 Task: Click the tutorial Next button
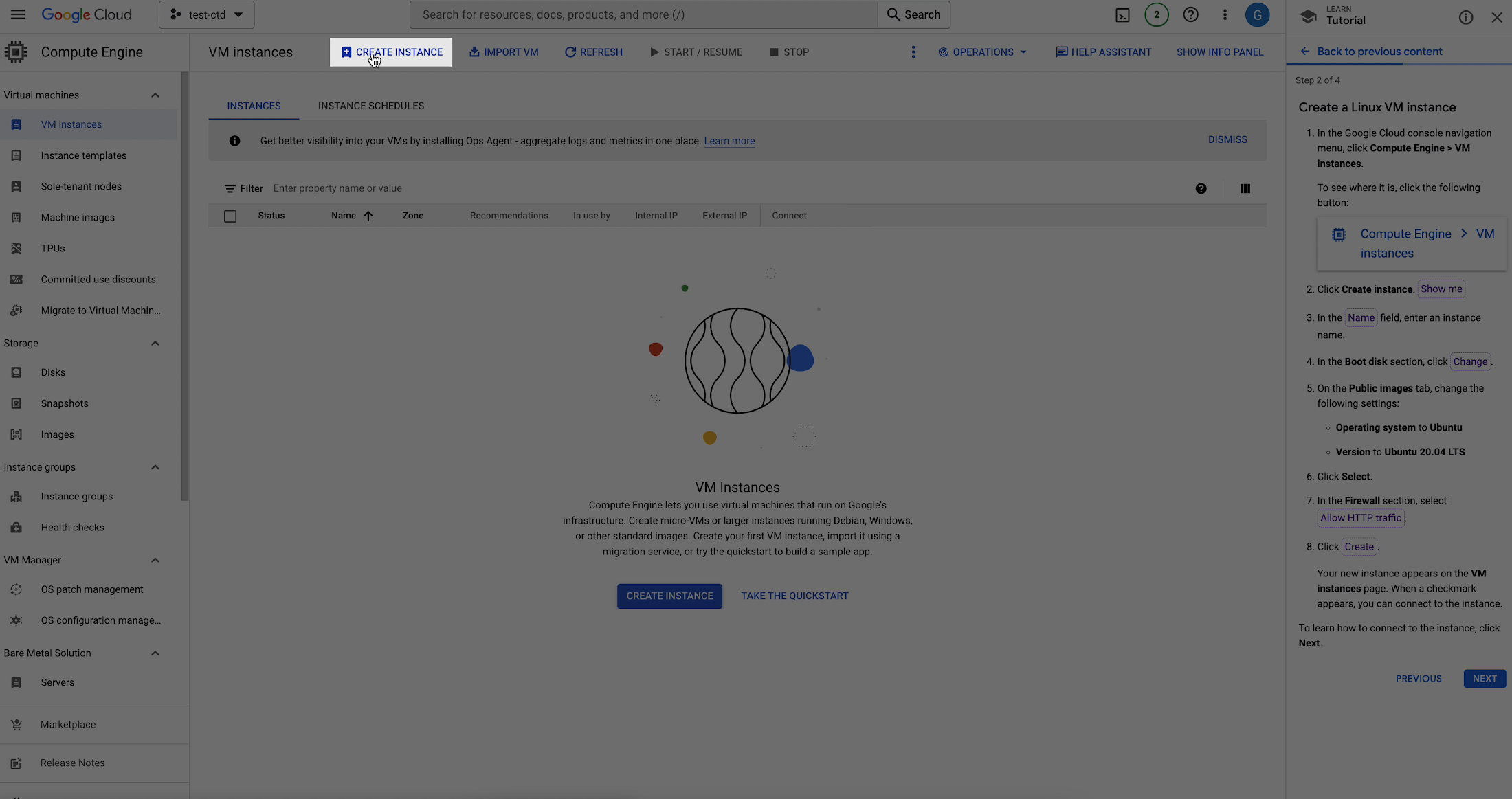tap(1485, 679)
